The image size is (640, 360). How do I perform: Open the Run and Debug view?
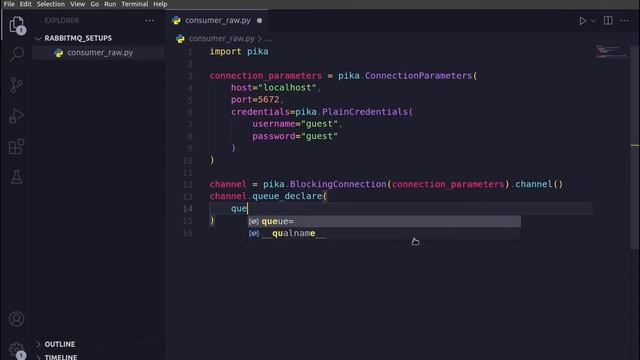(x=16, y=116)
